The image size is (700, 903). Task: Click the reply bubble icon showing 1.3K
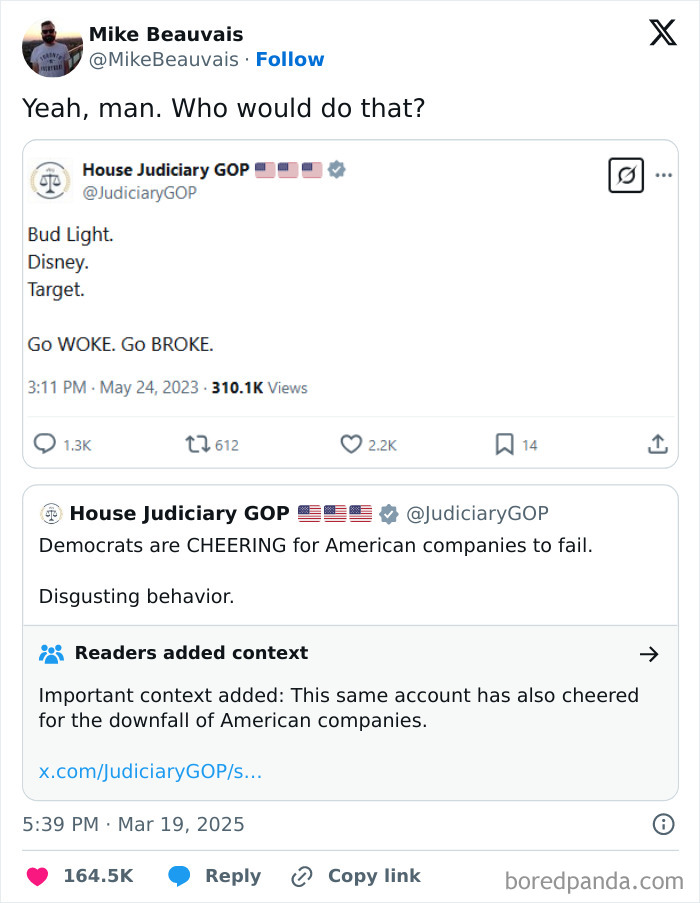click(46, 444)
